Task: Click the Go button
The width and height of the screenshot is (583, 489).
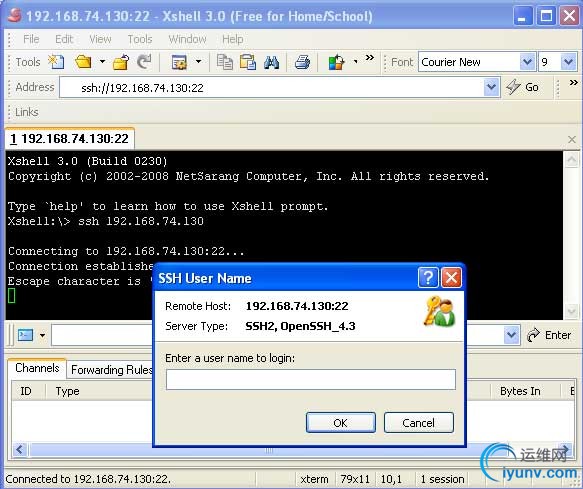Action: click(x=522, y=87)
